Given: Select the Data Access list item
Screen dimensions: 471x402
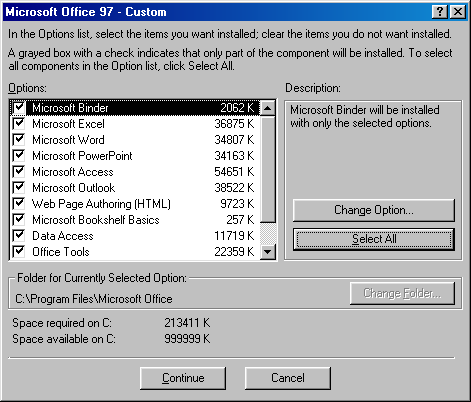Looking at the screenshot, I should [x=135, y=236].
